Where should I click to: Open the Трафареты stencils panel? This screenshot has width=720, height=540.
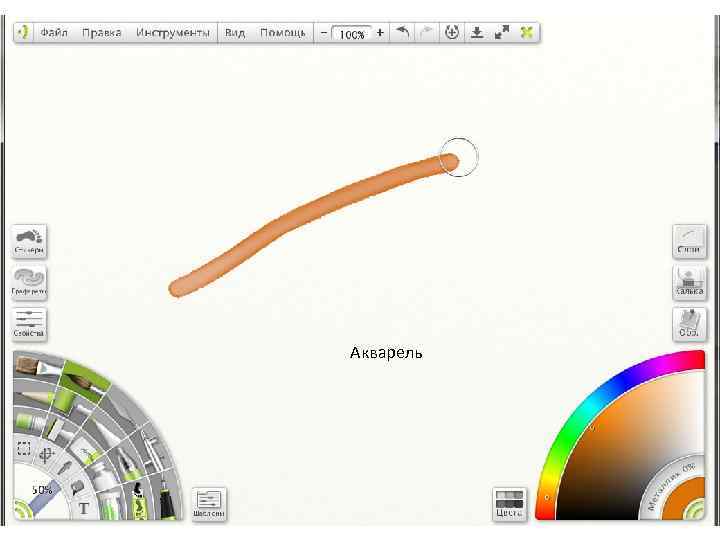(x=29, y=283)
